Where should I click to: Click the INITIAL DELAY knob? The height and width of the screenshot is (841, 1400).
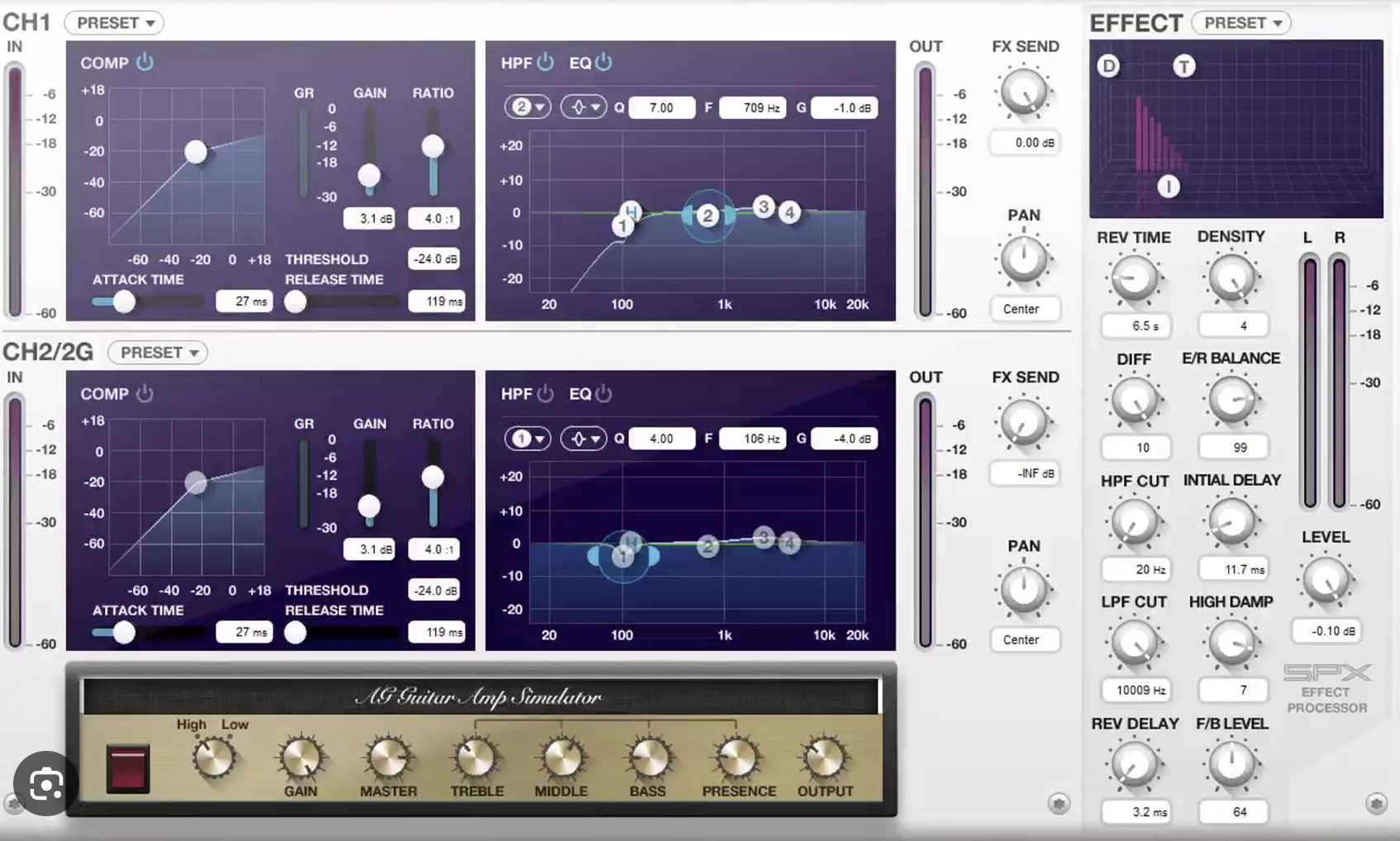click(x=1231, y=522)
